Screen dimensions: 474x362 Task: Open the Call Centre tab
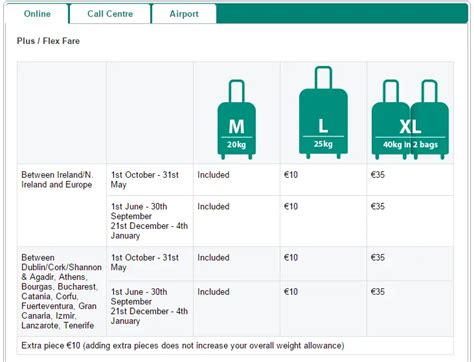click(110, 14)
